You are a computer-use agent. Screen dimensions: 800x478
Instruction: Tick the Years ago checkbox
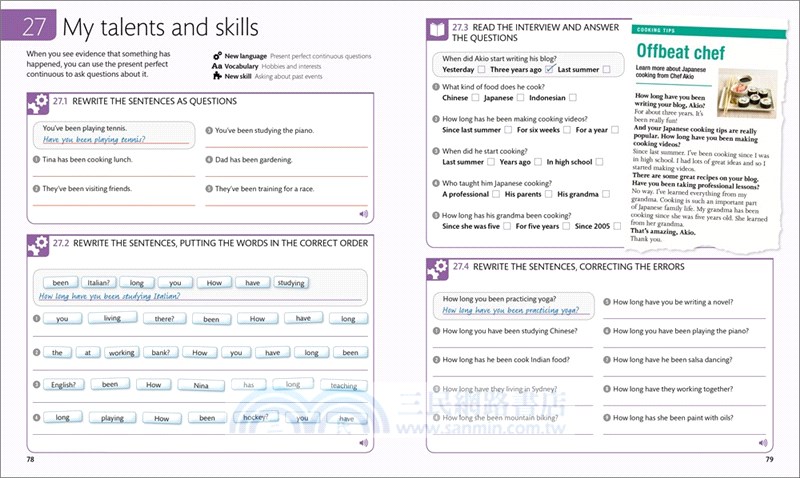click(x=538, y=162)
